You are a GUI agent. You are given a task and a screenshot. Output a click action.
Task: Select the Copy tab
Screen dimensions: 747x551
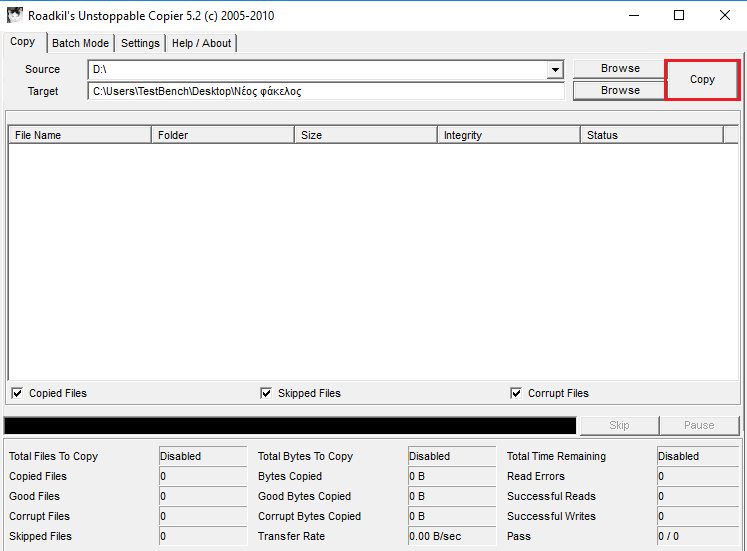click(23, 42)
